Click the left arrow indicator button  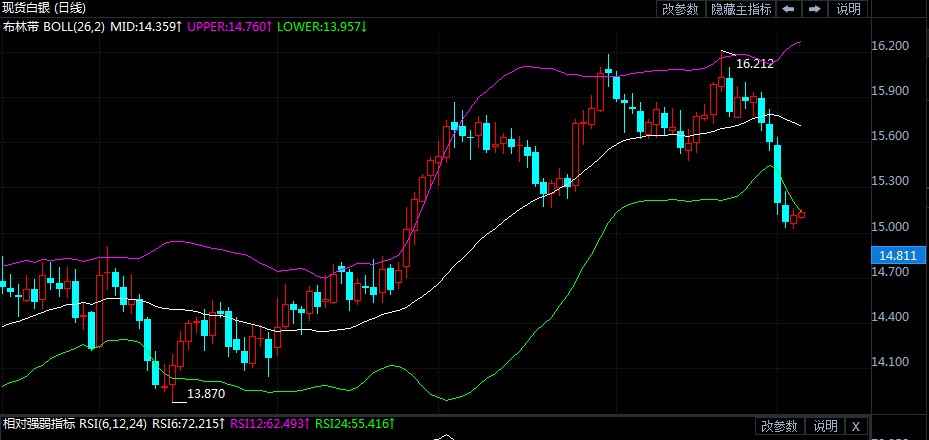coord(789,9)
